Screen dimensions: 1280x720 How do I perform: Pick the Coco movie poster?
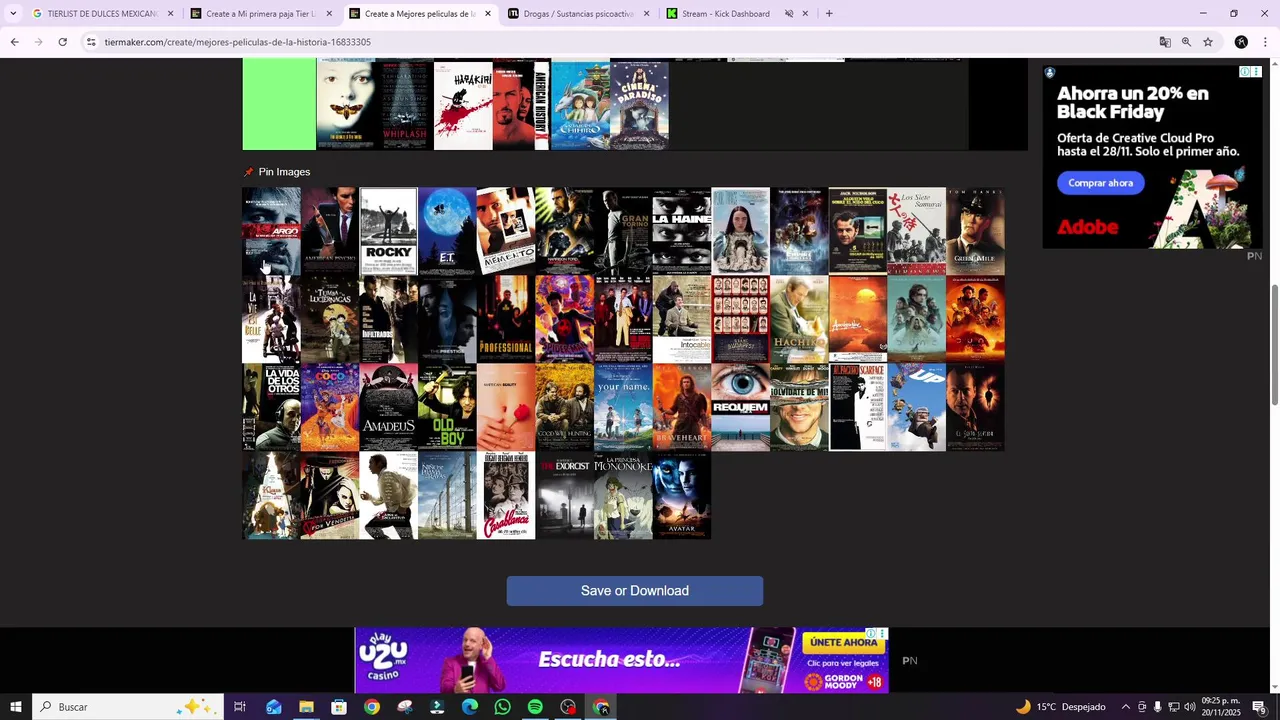pos(330,407)
